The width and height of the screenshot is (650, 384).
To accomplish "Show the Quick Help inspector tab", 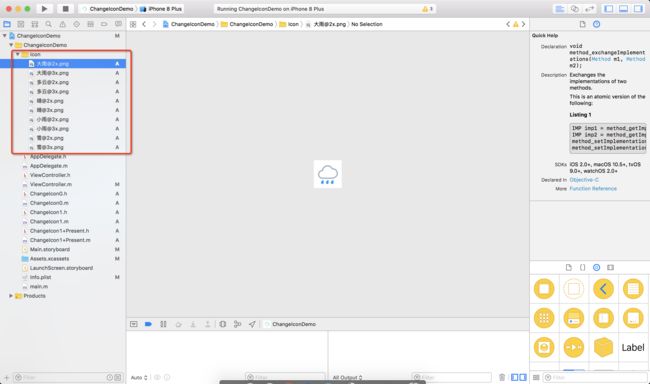I will [597, 24].
